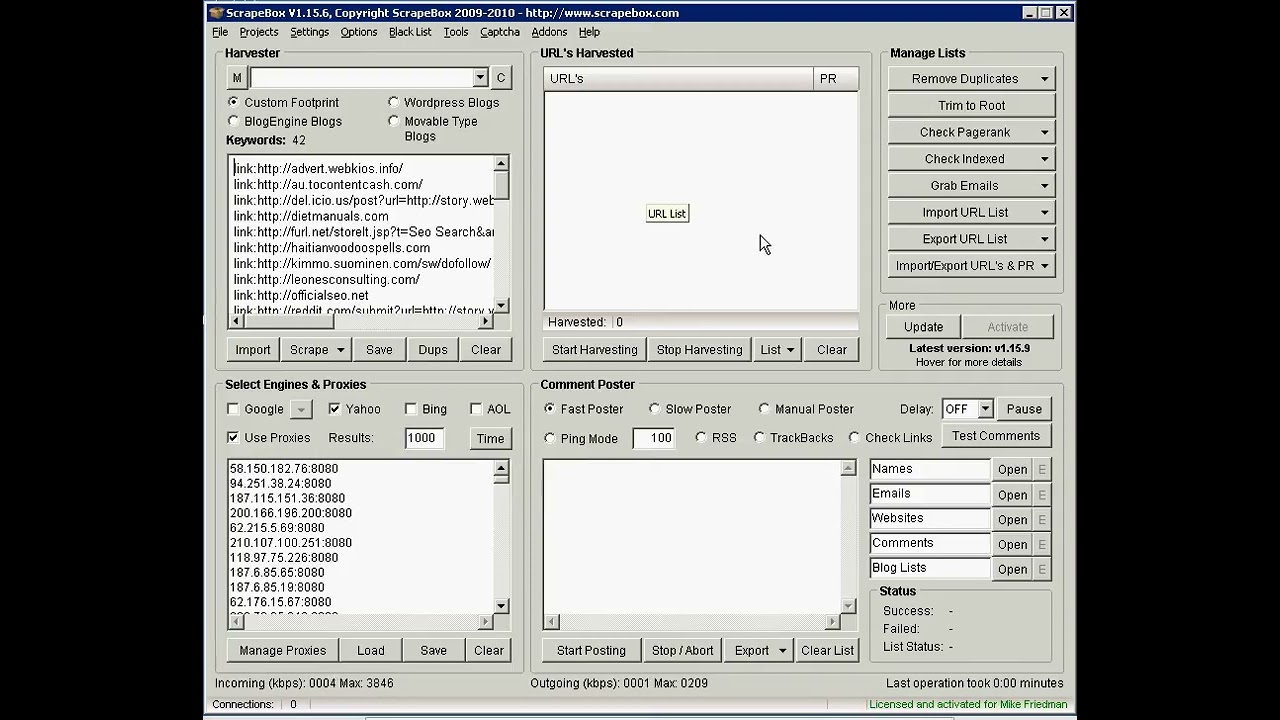Click the Pause button
Viewport: 1280px width, 720px height.
click(x=1024, y=409)
